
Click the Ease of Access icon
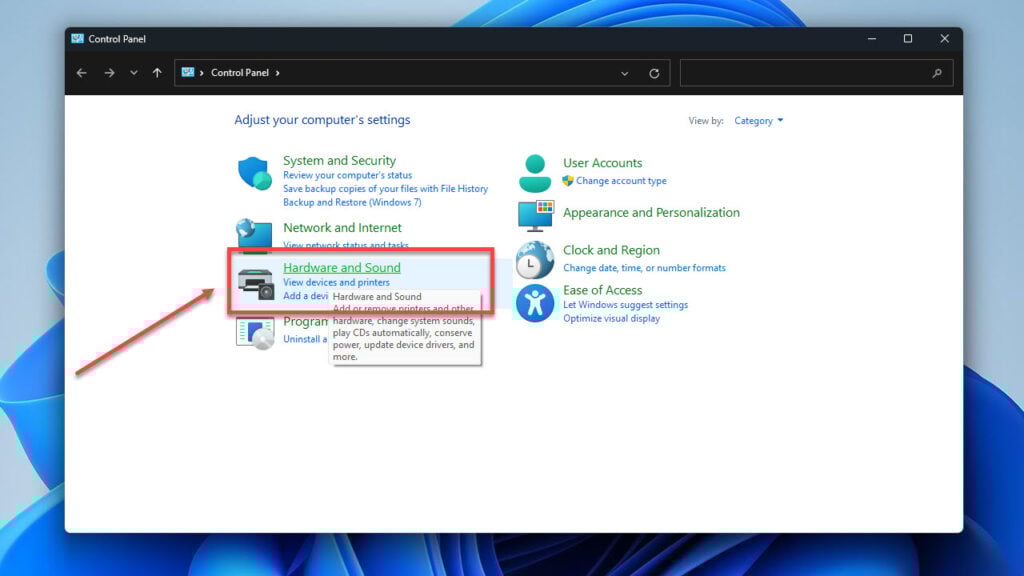pos(534,303)
